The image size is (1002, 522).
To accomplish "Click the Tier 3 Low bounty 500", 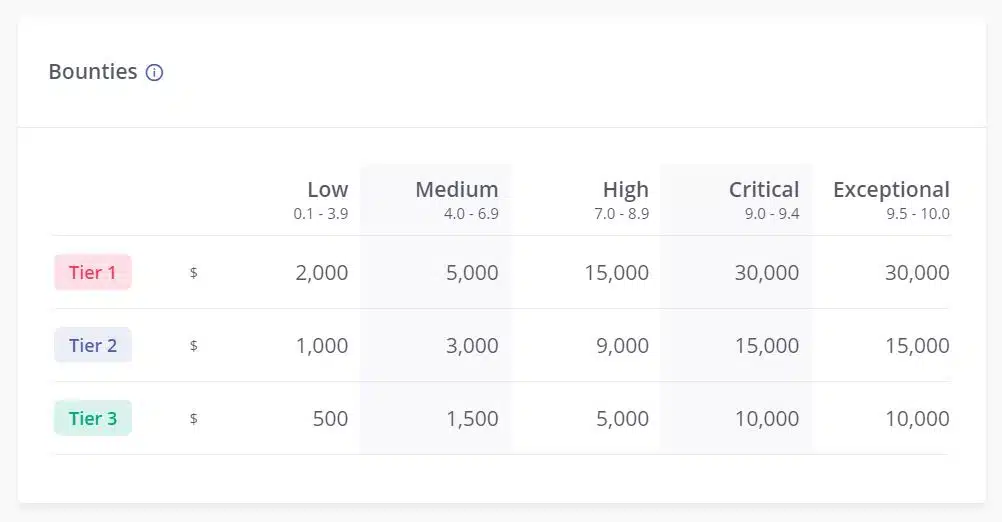I will pyautogui.click(x=330, y=418).
